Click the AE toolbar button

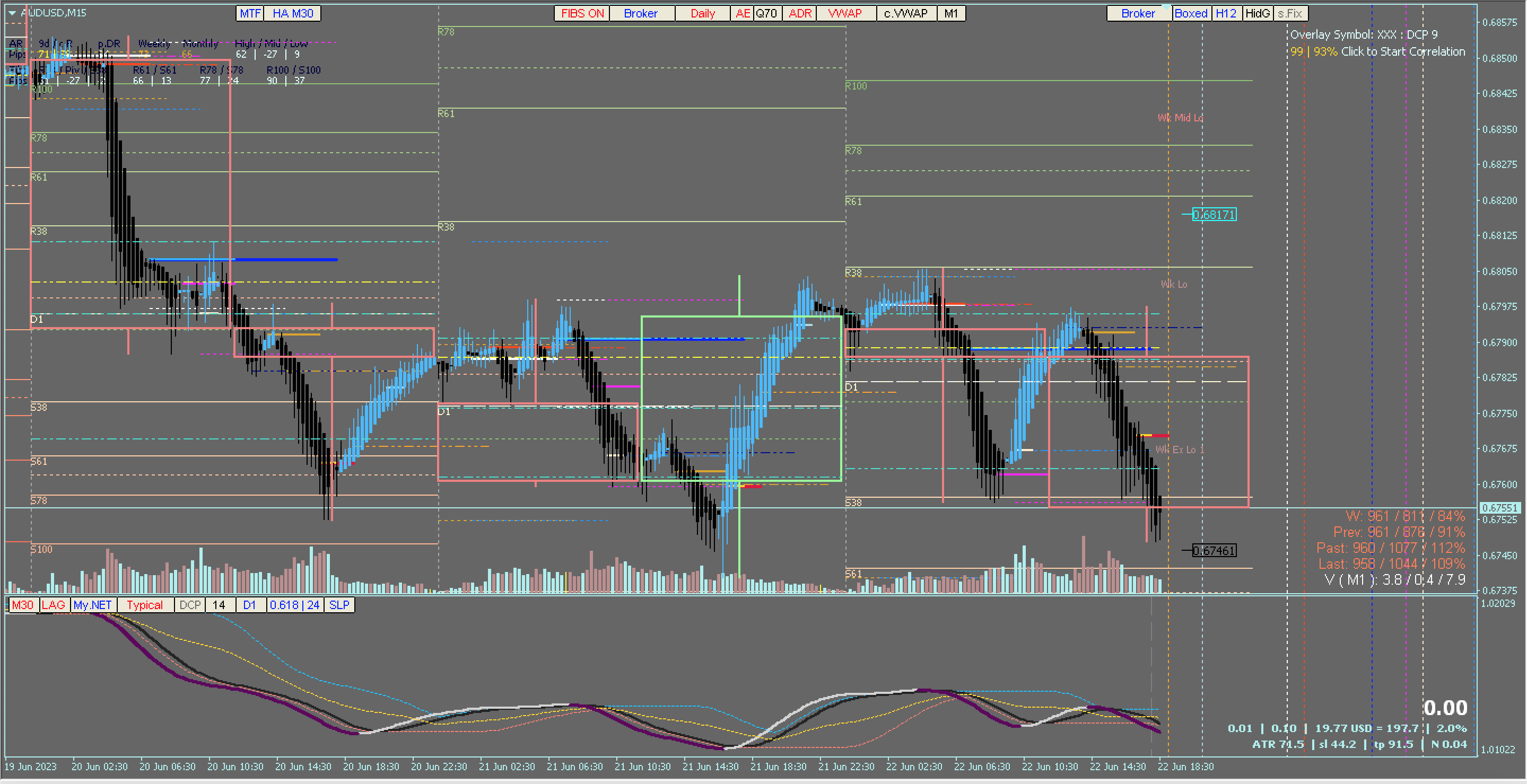click(743, 13)
